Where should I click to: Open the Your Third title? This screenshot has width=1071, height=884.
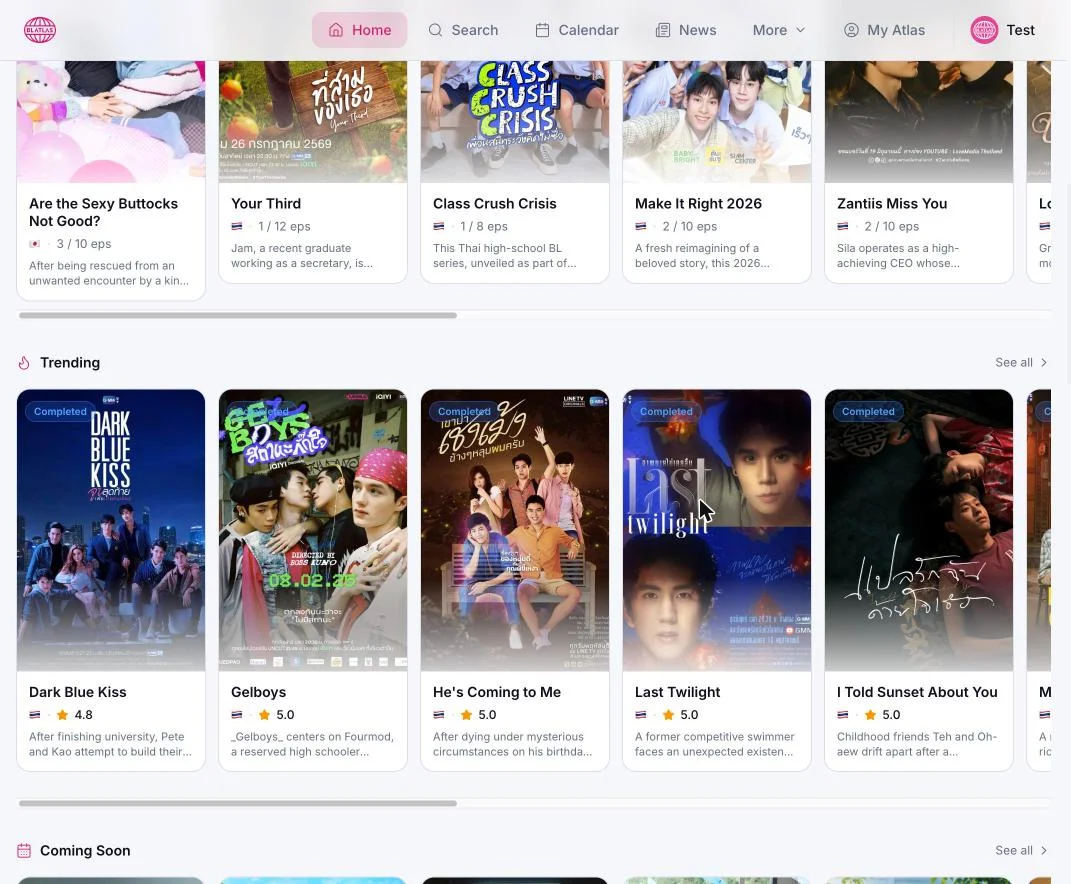coord(266,204)
